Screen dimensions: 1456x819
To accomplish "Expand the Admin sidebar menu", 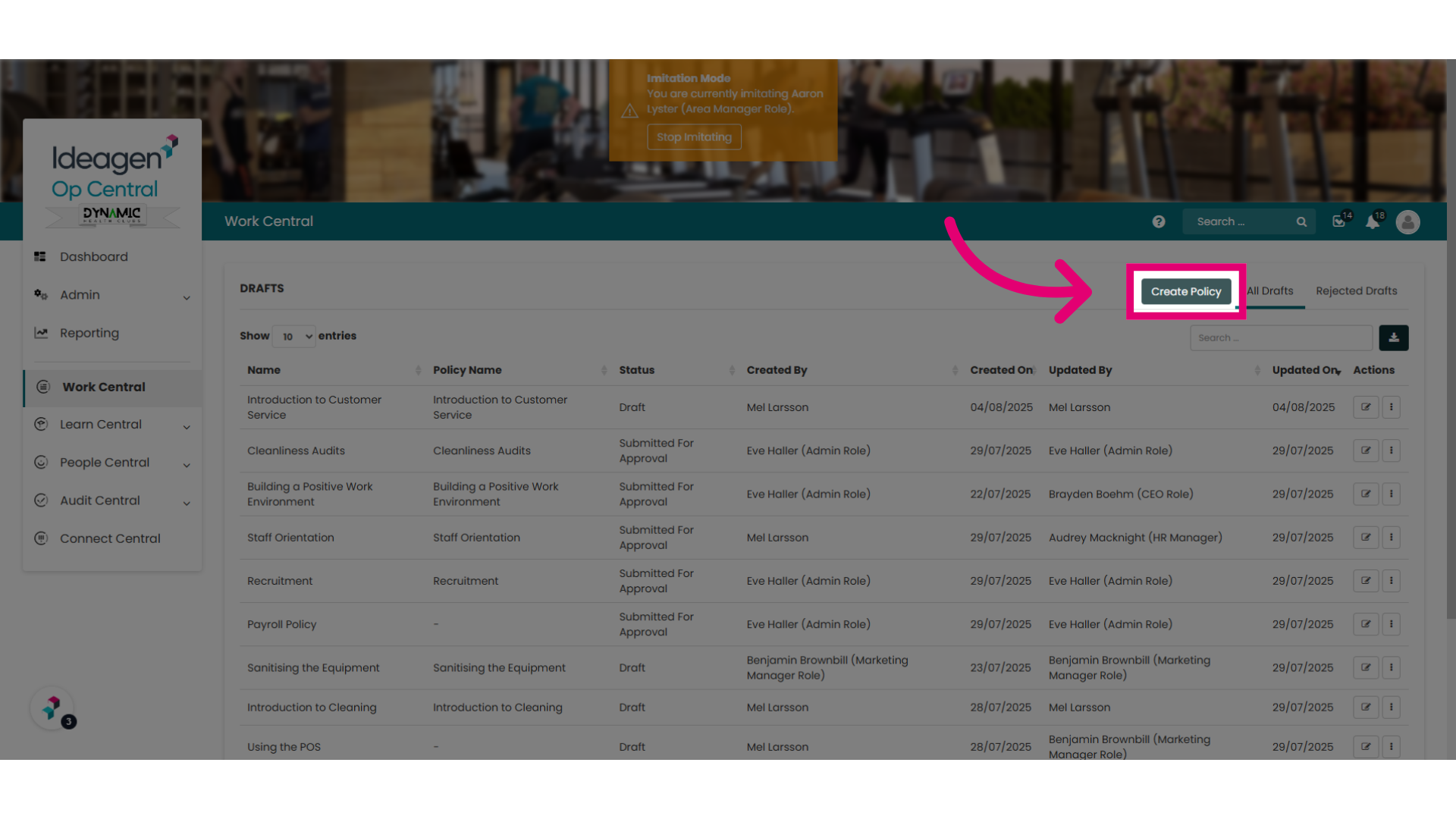I will [112, 295].
